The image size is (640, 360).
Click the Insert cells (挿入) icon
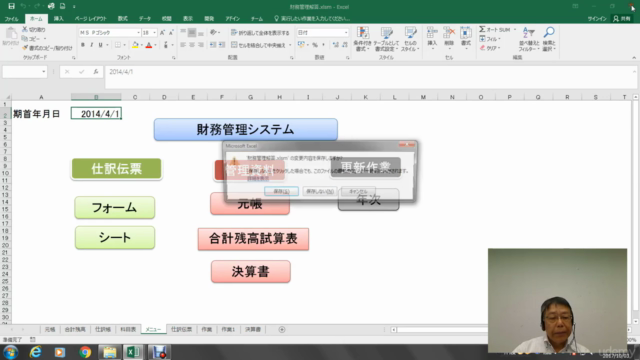tap(432, 33)
